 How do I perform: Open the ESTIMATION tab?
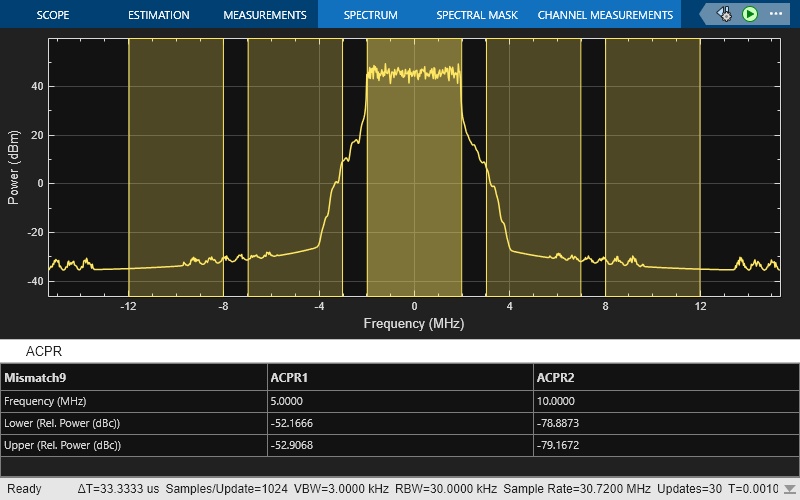pyautogui.click(x=158, y=15)
